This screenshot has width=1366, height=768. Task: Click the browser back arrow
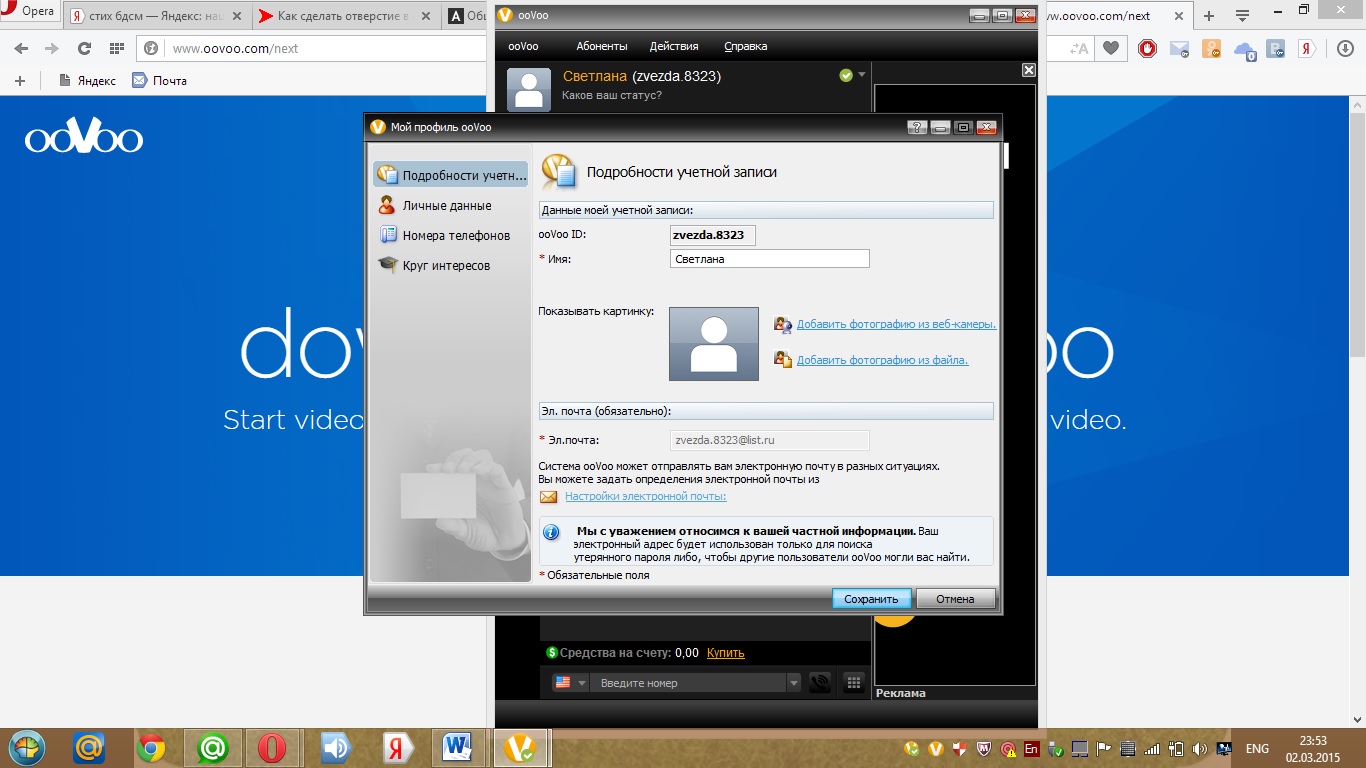(22, 48)
